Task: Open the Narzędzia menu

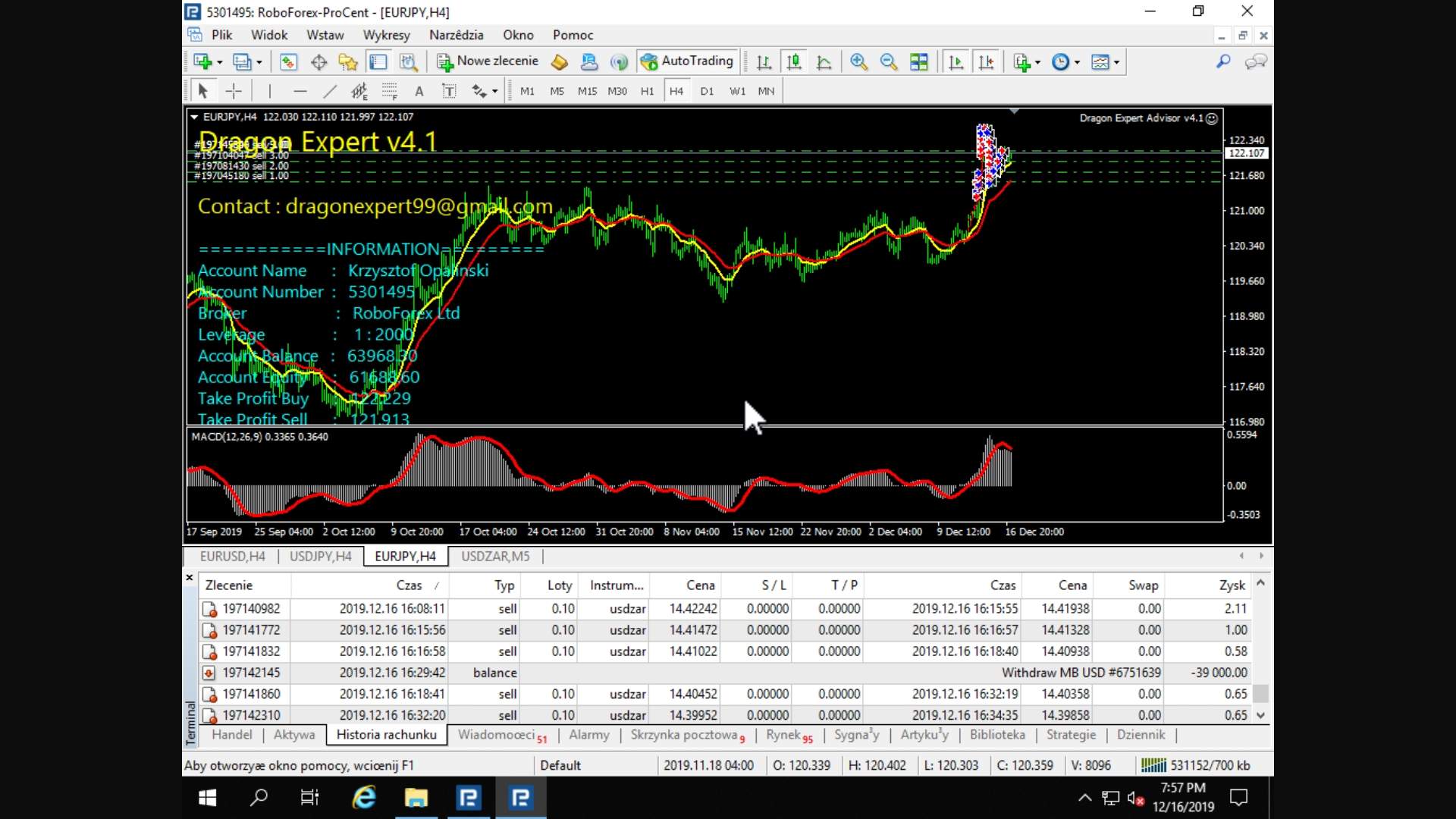Action: 456,35
